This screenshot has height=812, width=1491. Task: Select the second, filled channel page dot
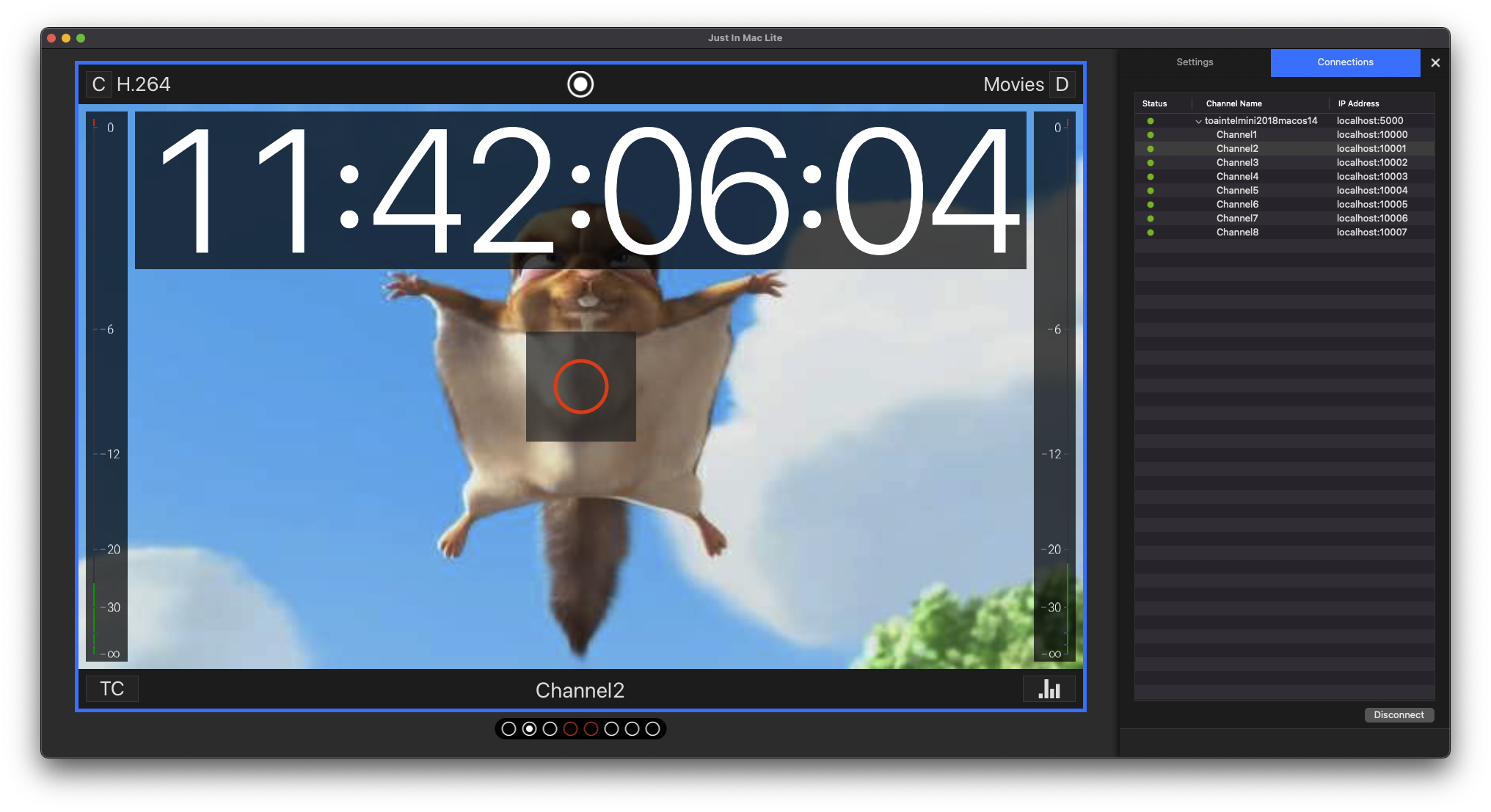click(529, 729)
